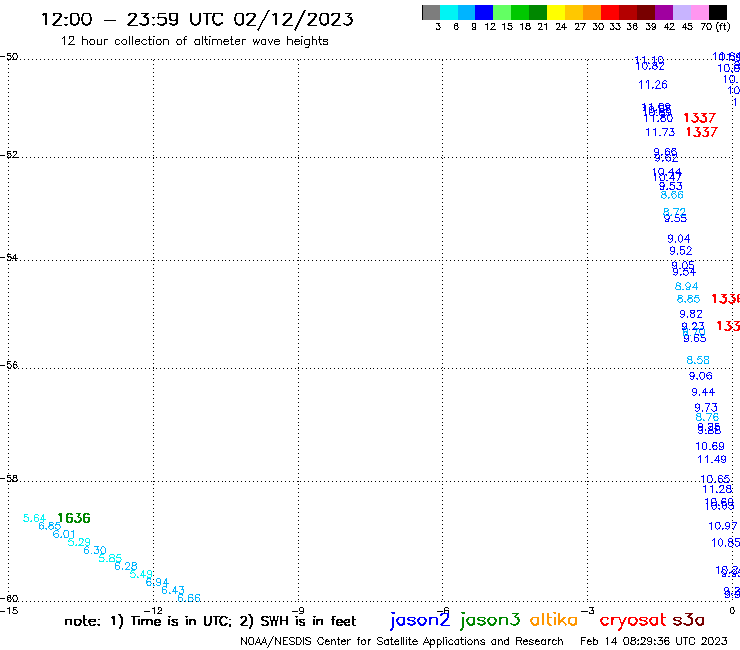
Task: Click the '-3' longitude axis label
Action: (x=587, y=610)
